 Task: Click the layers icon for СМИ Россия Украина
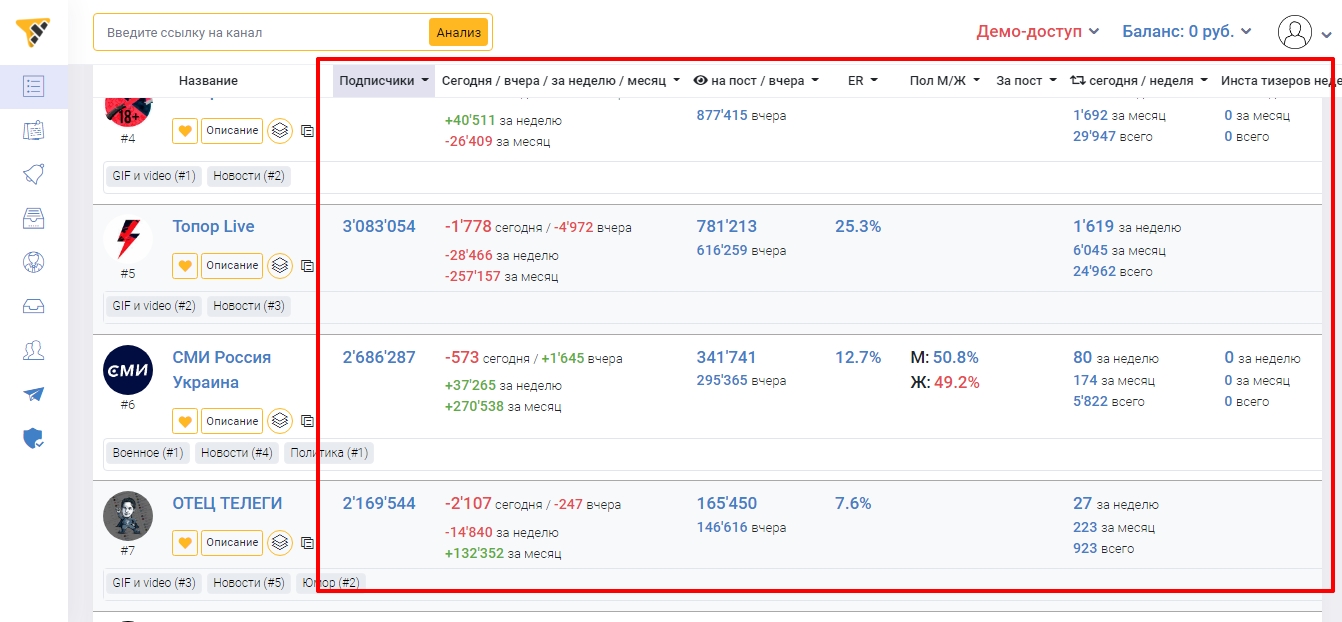coord(280,421)
